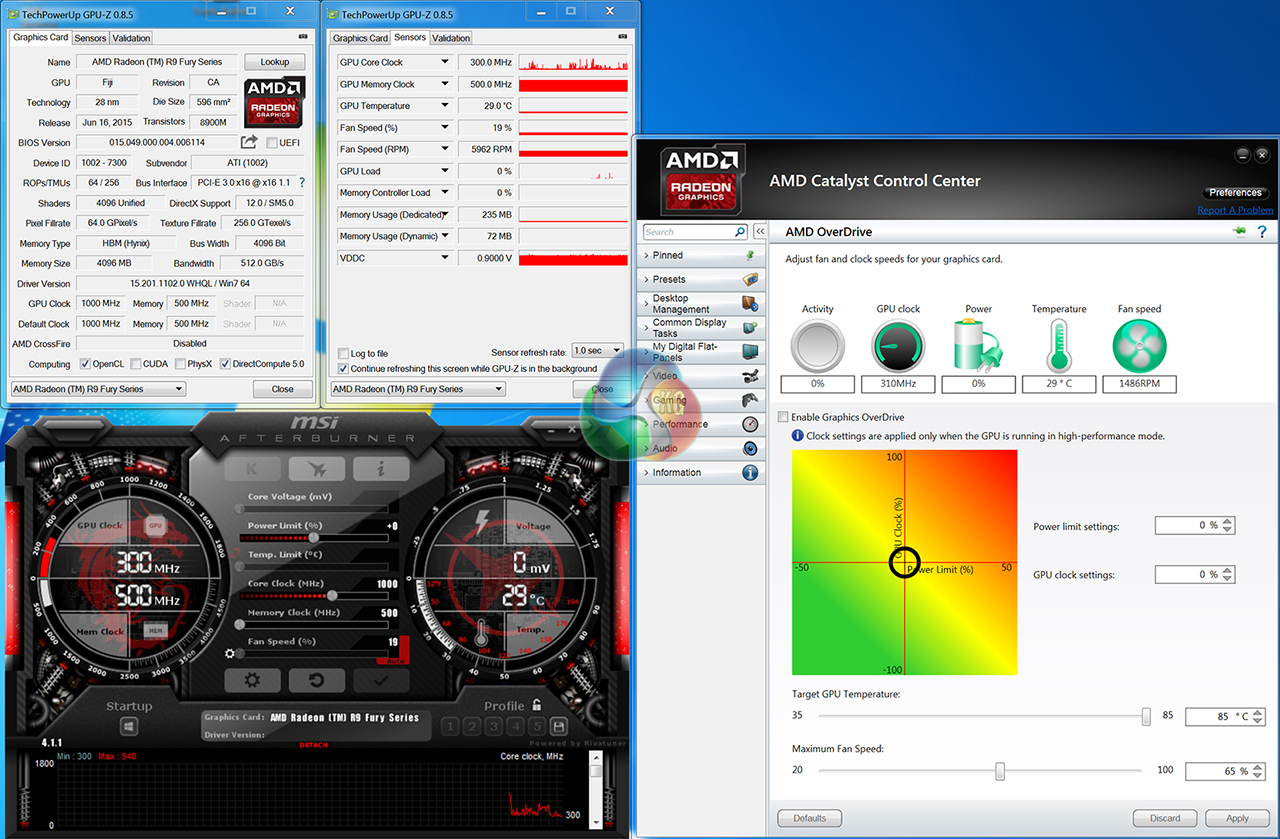Open the Sensor refresh rate dropdown
Screen dimensions: 1280x839
(x=597, y=351)
